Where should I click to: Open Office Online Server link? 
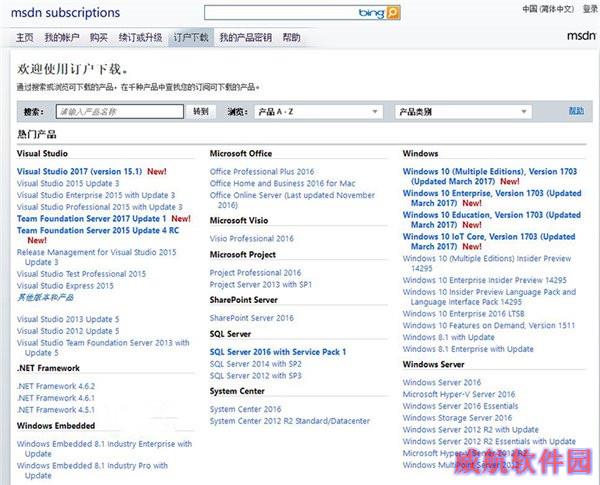pyautogui.click(x=292, y=200)
